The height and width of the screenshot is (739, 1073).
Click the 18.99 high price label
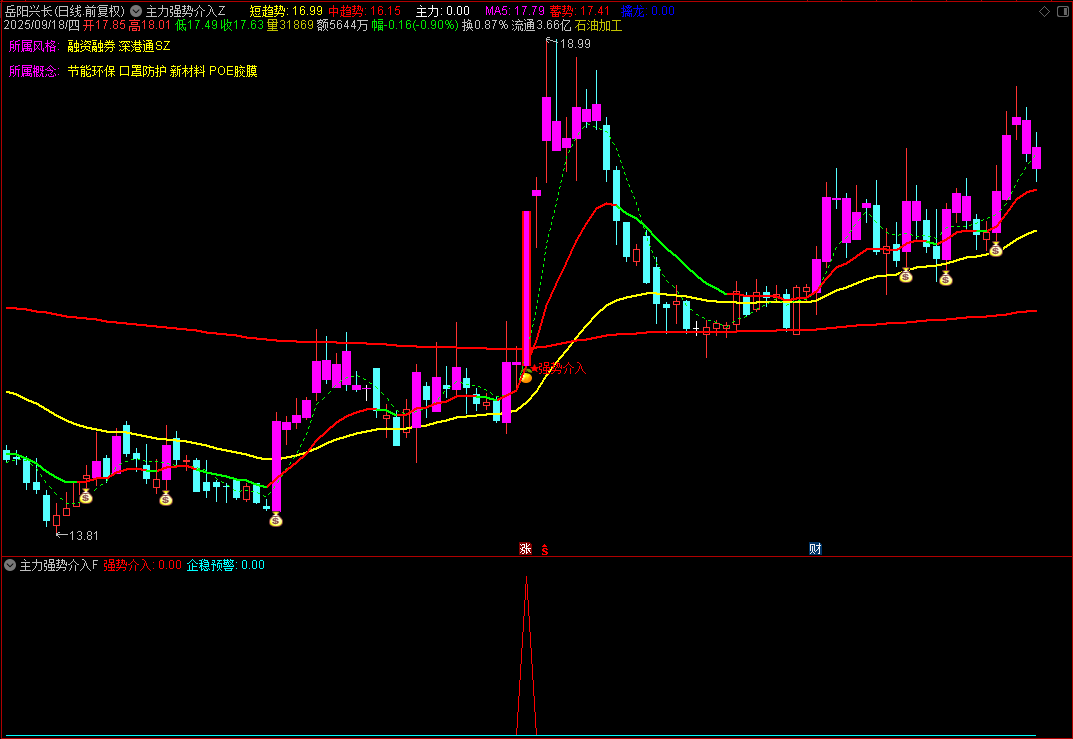[x=575, y=44]
